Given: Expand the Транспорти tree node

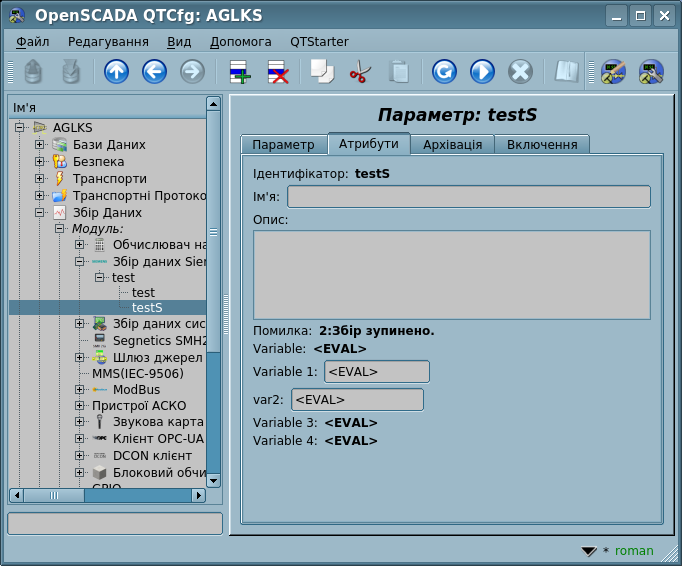Looking at the screenshot, I should pyautogui.click(x=40, y=179).
